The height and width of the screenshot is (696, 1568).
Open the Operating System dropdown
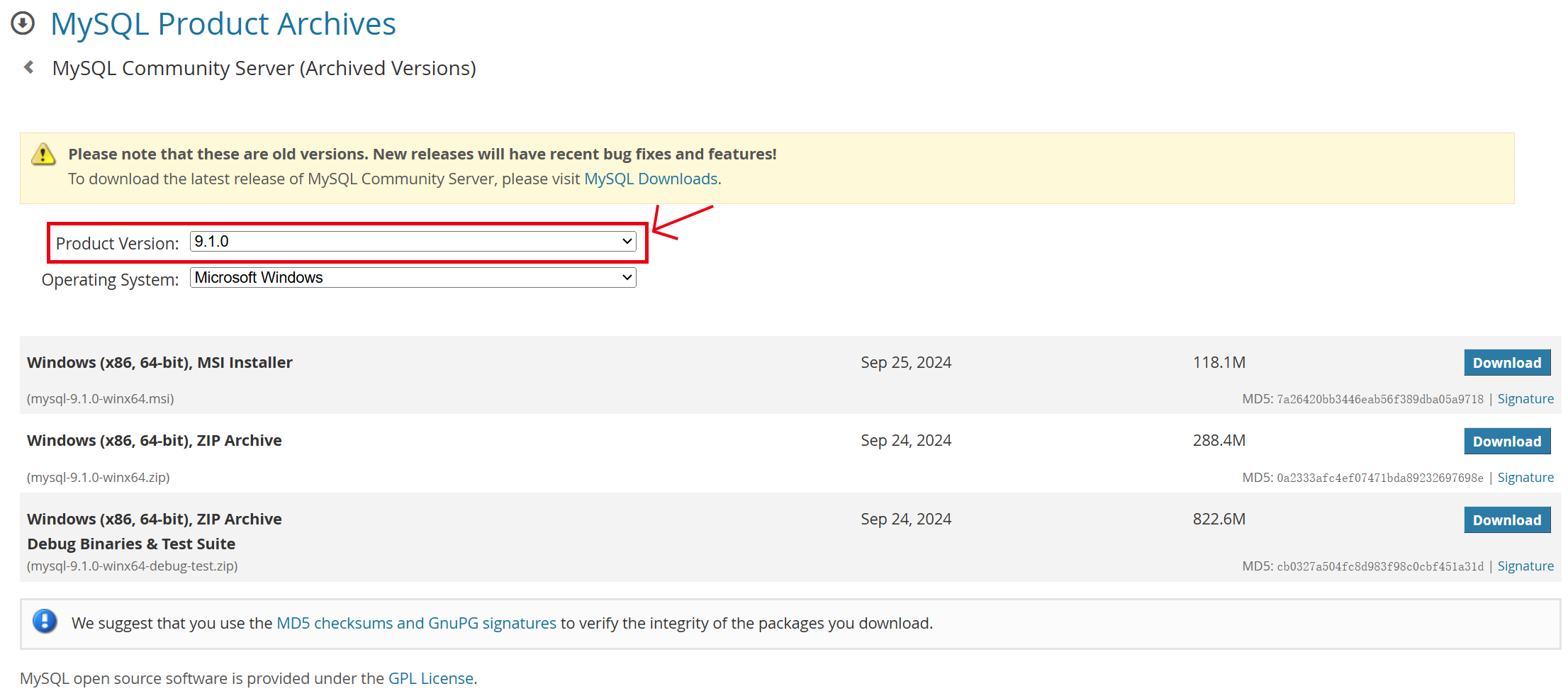pyautogui.click(x=413, y=278)
